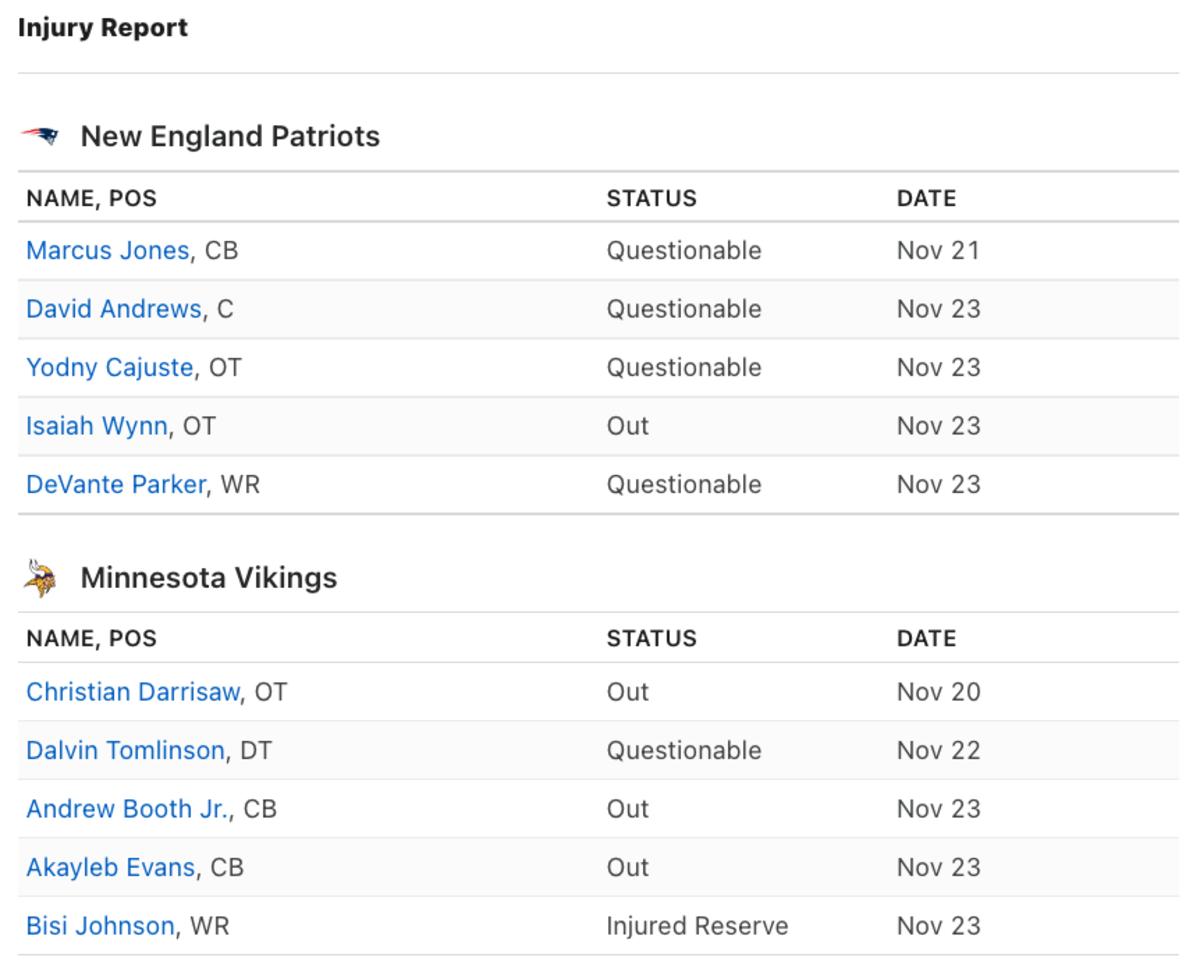Viewport: 1200px width, 961px height.
Task: Click the Patriots table DATE column header
Action: click(x=926, y=198)
